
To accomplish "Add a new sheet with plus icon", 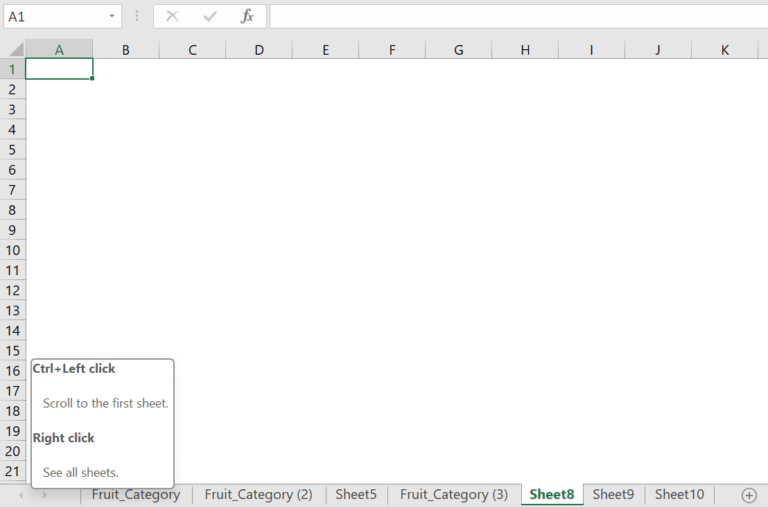I will [749, 495].
